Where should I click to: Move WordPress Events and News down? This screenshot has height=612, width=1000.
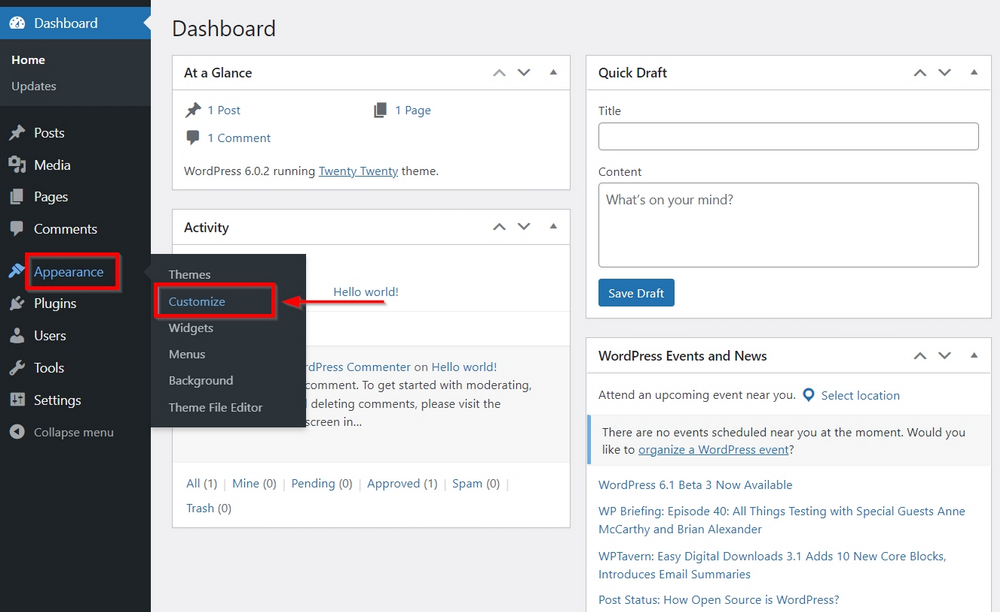click(x=945, y=356)
